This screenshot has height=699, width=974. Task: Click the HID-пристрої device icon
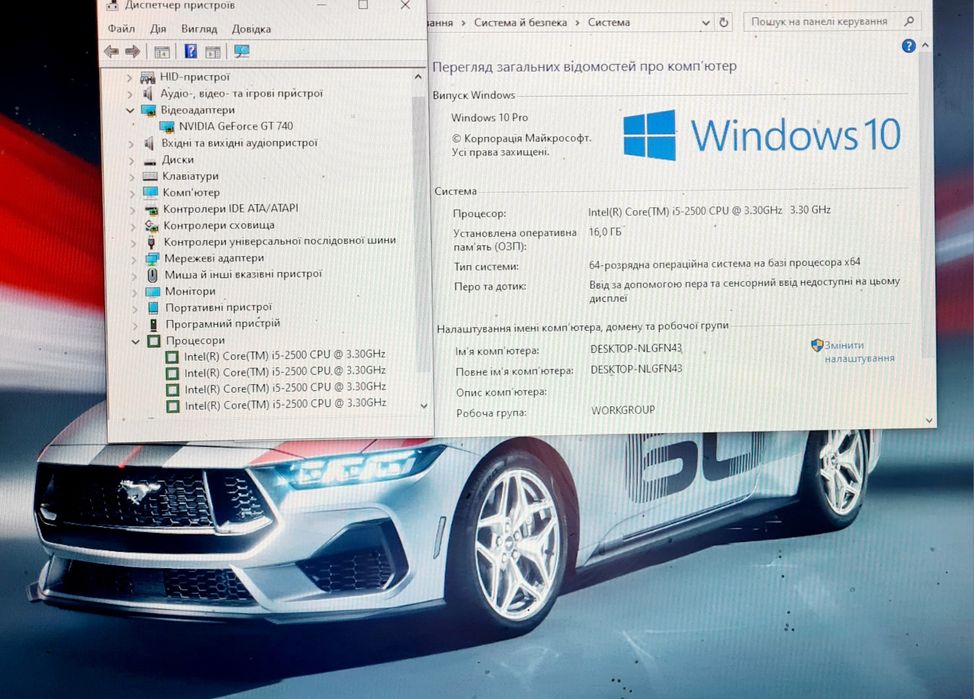coord(148,77)
